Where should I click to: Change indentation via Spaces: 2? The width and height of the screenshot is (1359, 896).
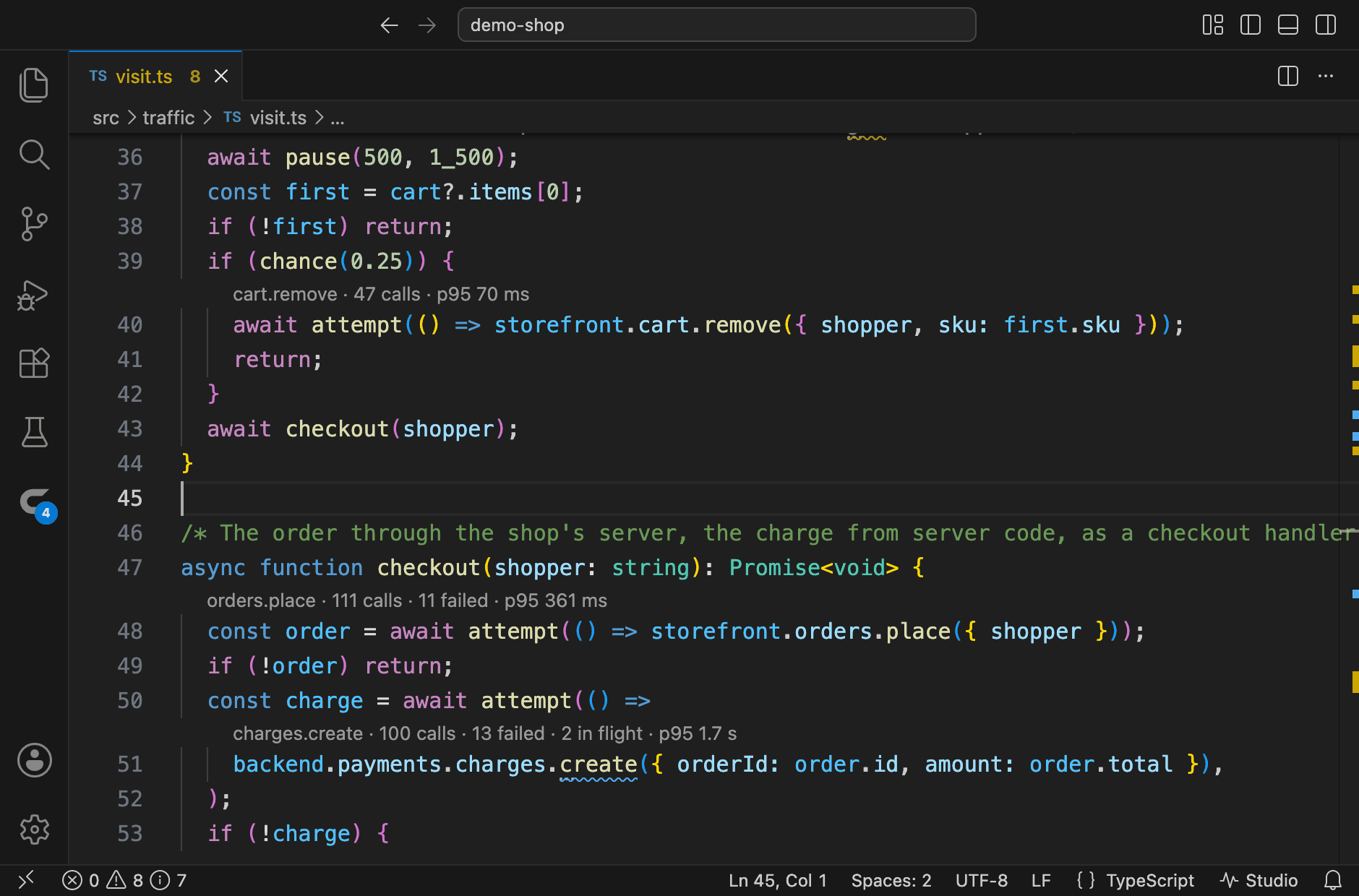(x=891, y=880)
